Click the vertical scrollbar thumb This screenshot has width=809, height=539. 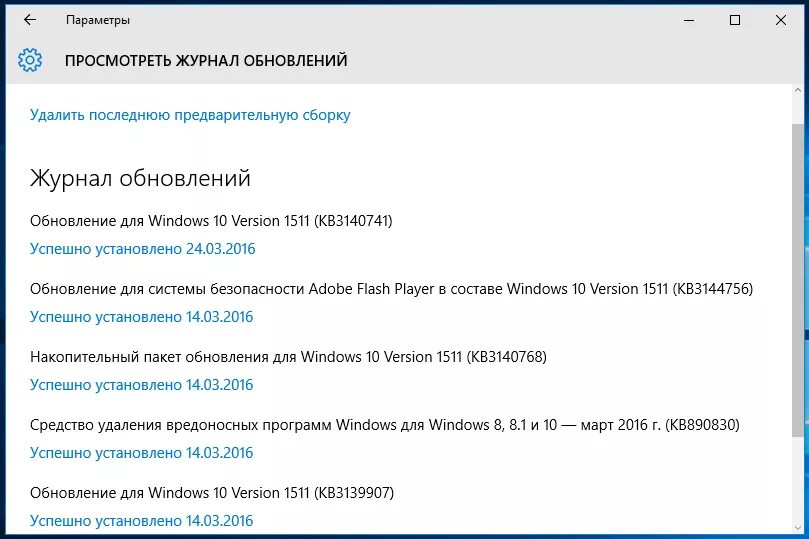[x=798, y=281]
